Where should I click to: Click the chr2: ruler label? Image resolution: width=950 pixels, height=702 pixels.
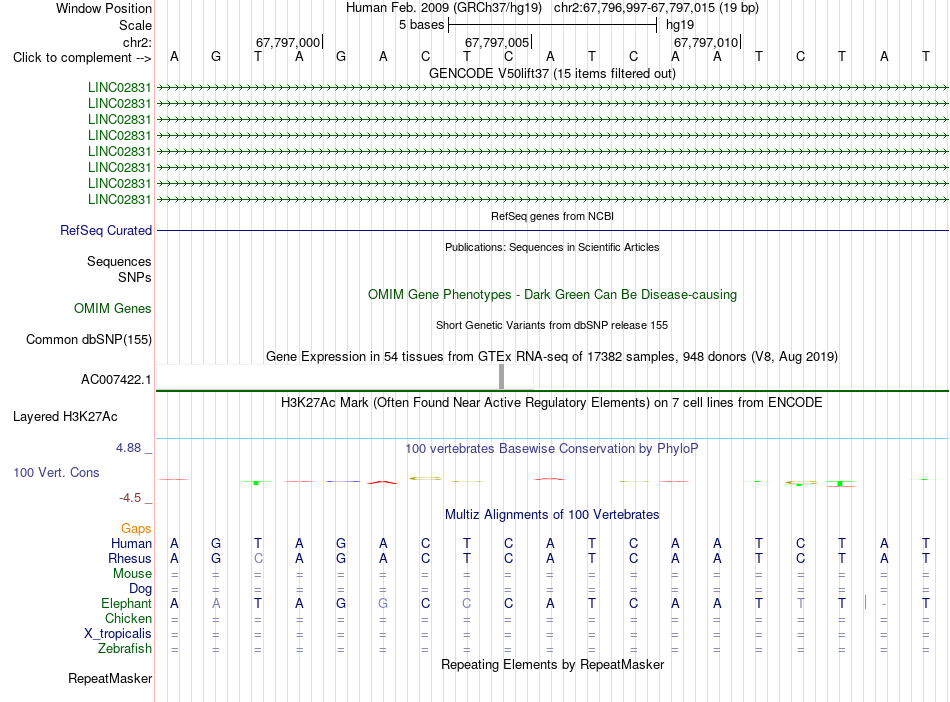[x=138, y=42]
